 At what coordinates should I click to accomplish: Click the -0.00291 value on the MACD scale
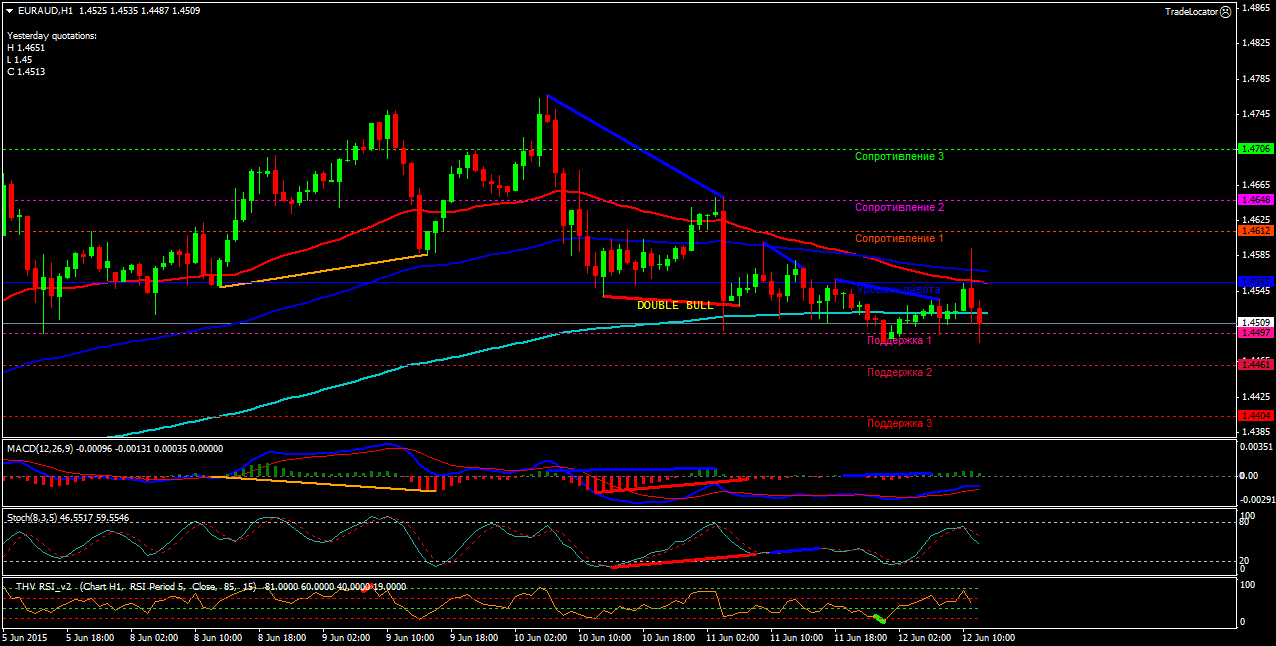click(1257, 498)
